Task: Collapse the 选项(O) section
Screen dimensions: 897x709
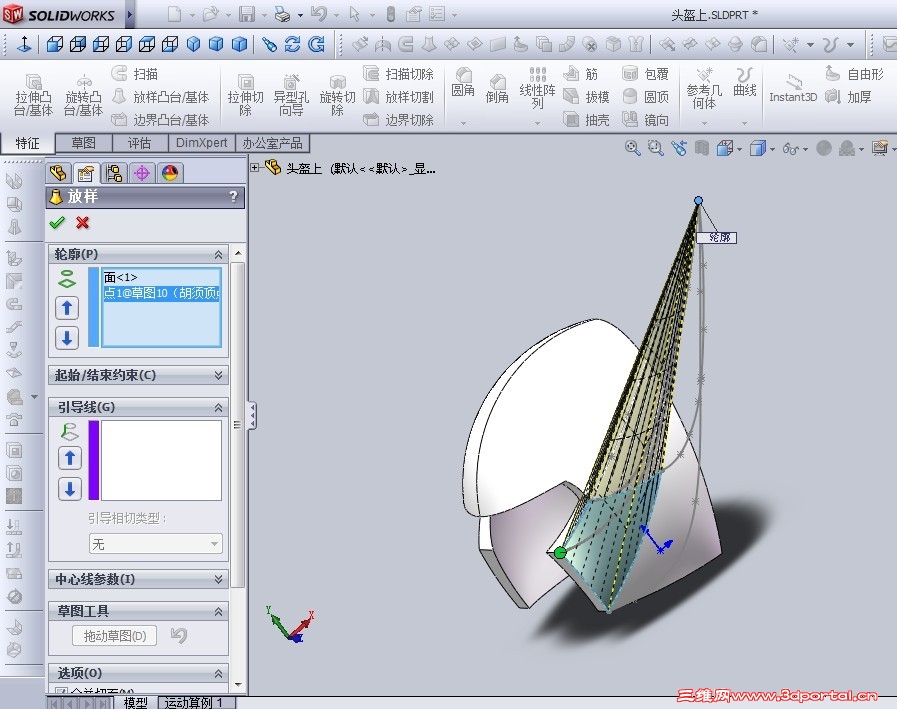Action: tap(219, 674)
